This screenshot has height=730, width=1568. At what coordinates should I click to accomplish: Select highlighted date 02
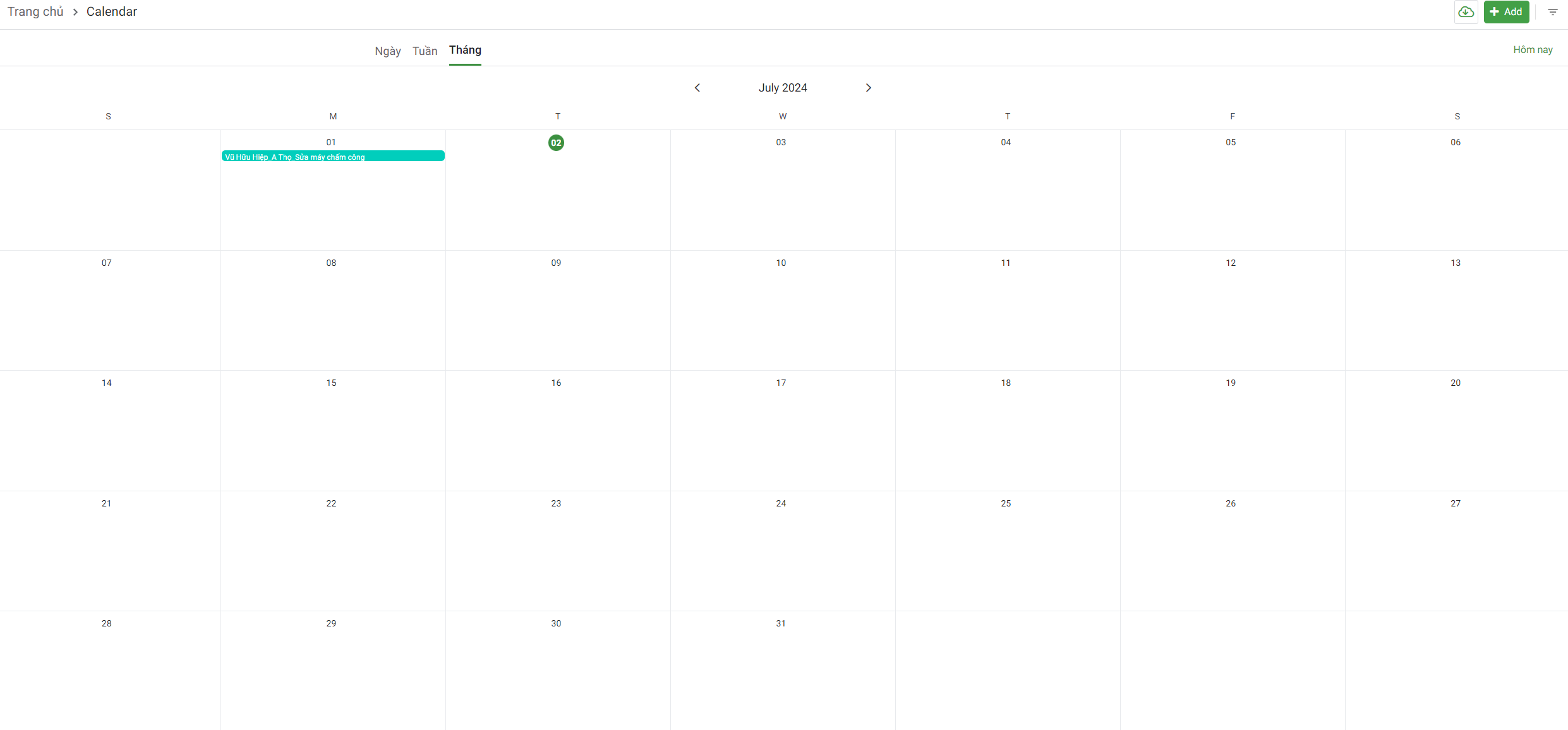(556, 143)
